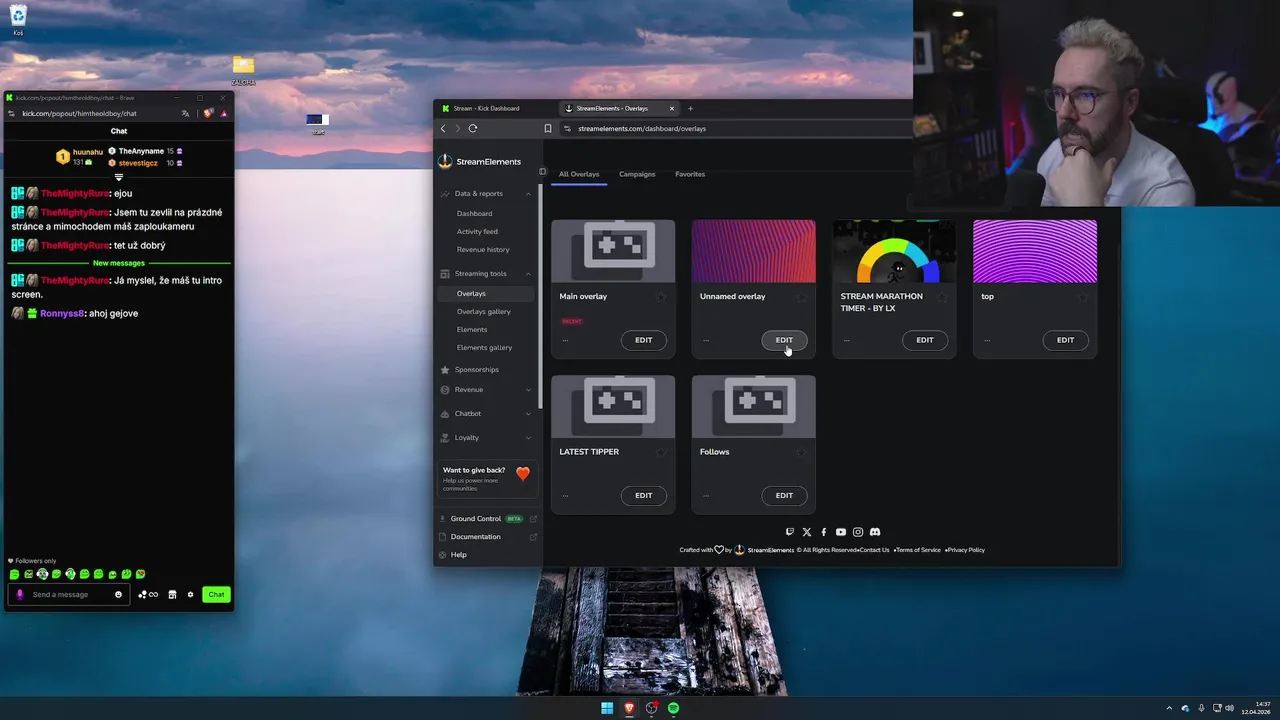The image size is (1280, 720).
Task: Open STREAM MARATHON TIMER three-dot menu
Action: click(x=846, y=340)
